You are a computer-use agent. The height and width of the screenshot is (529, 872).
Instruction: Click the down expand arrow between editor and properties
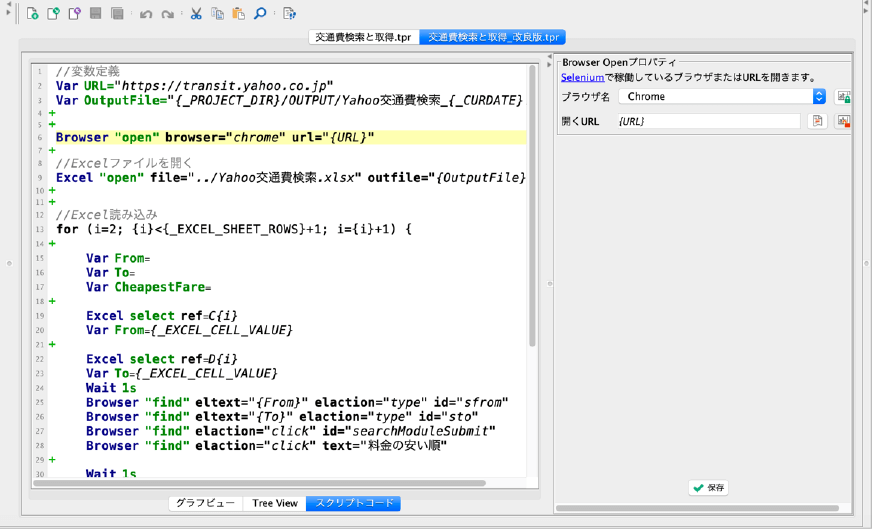pyautogui.click(x=549, y=65)
